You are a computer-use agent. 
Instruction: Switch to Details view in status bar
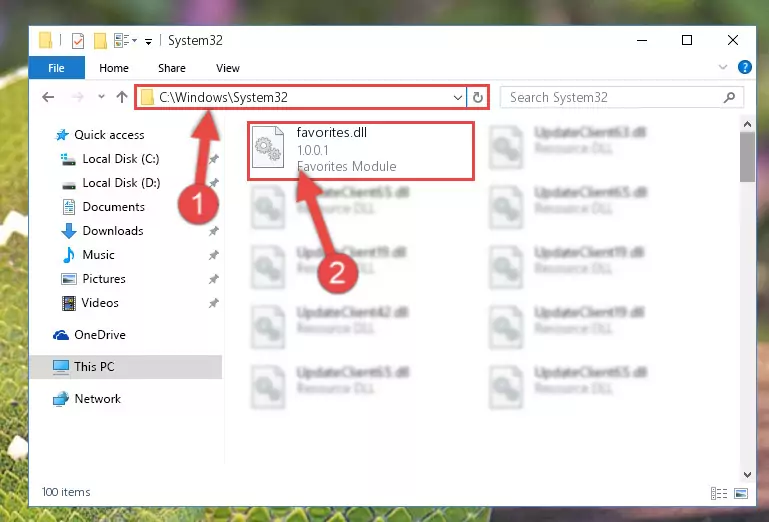pos(719,493)
